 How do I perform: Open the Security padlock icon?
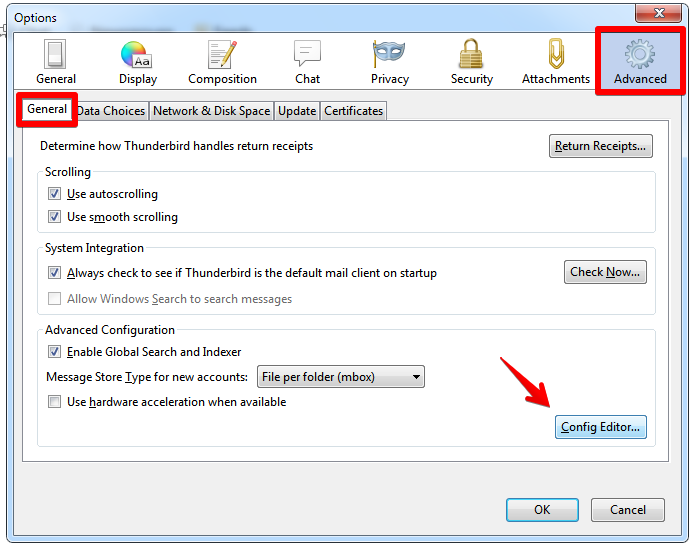471,54
